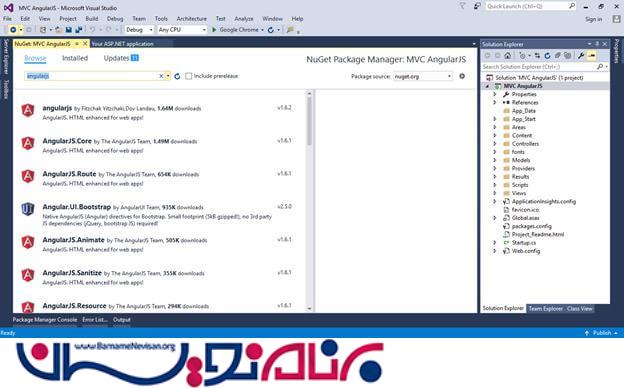Click the Refresh icon in Solution Explorer toolbar
This screenshot has width=624, height=388.
point(547,56)
